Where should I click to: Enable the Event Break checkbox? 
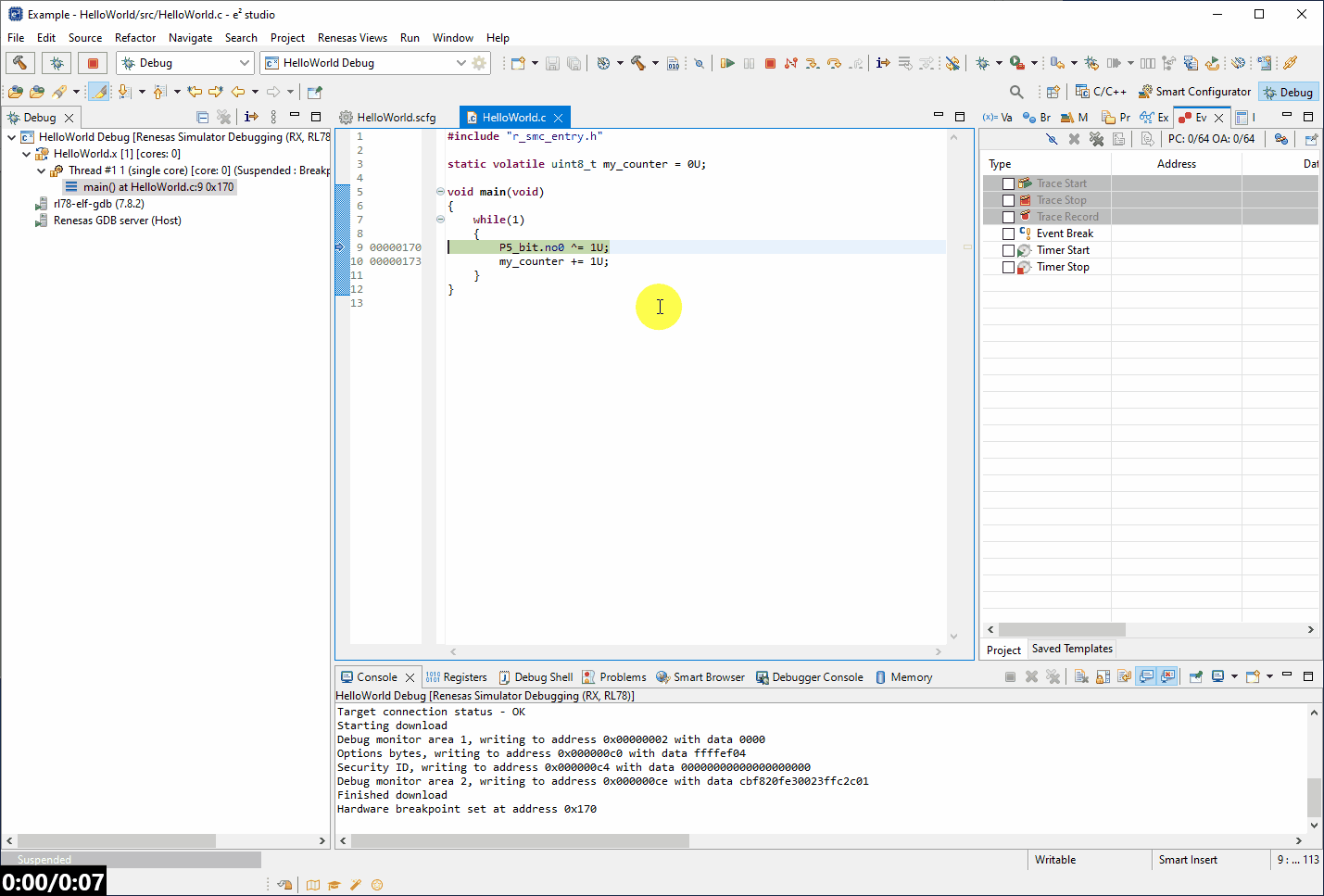1009,233
